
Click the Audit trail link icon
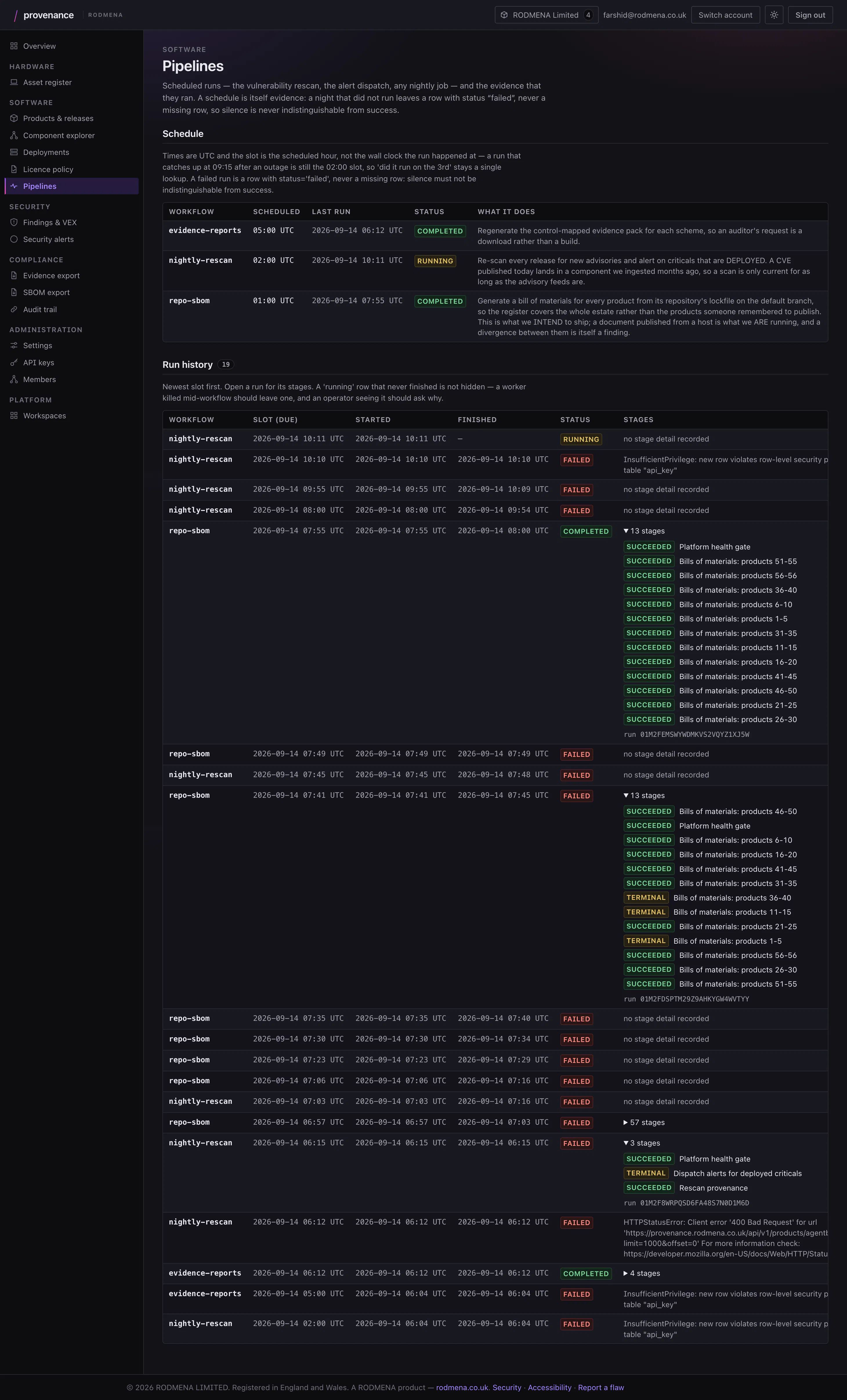14,310
